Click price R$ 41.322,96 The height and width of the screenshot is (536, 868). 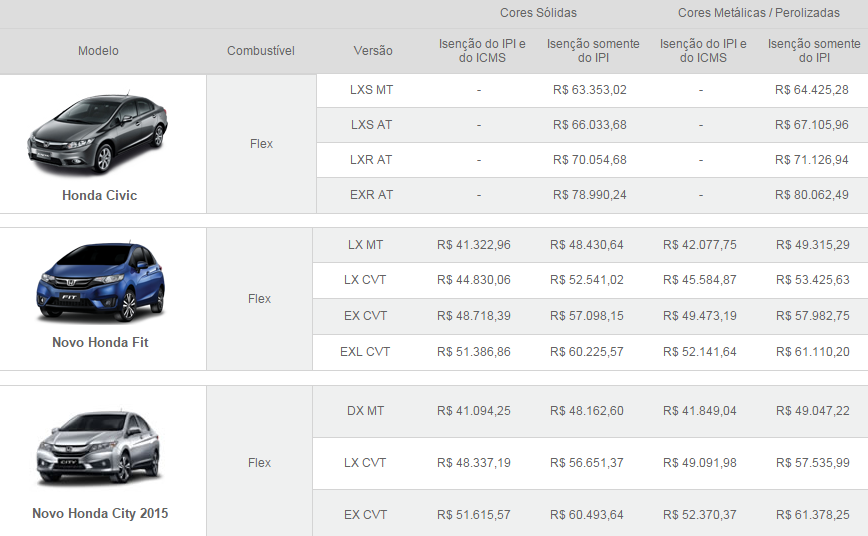click(474, 245)
